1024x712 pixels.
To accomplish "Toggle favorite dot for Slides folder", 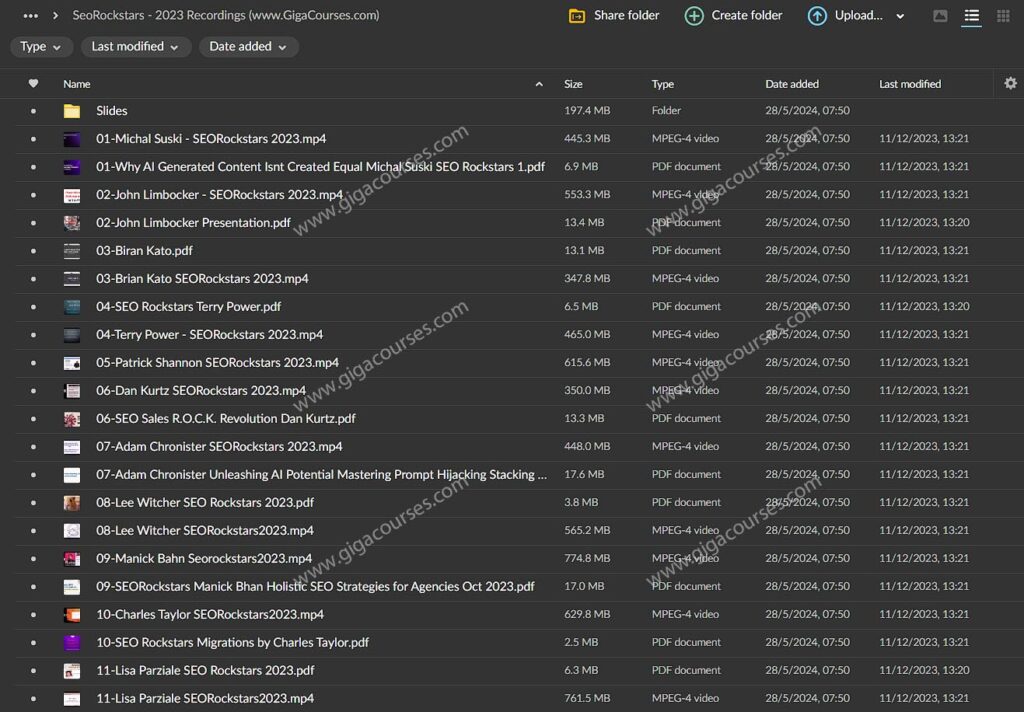I will [x=33, y=111].
